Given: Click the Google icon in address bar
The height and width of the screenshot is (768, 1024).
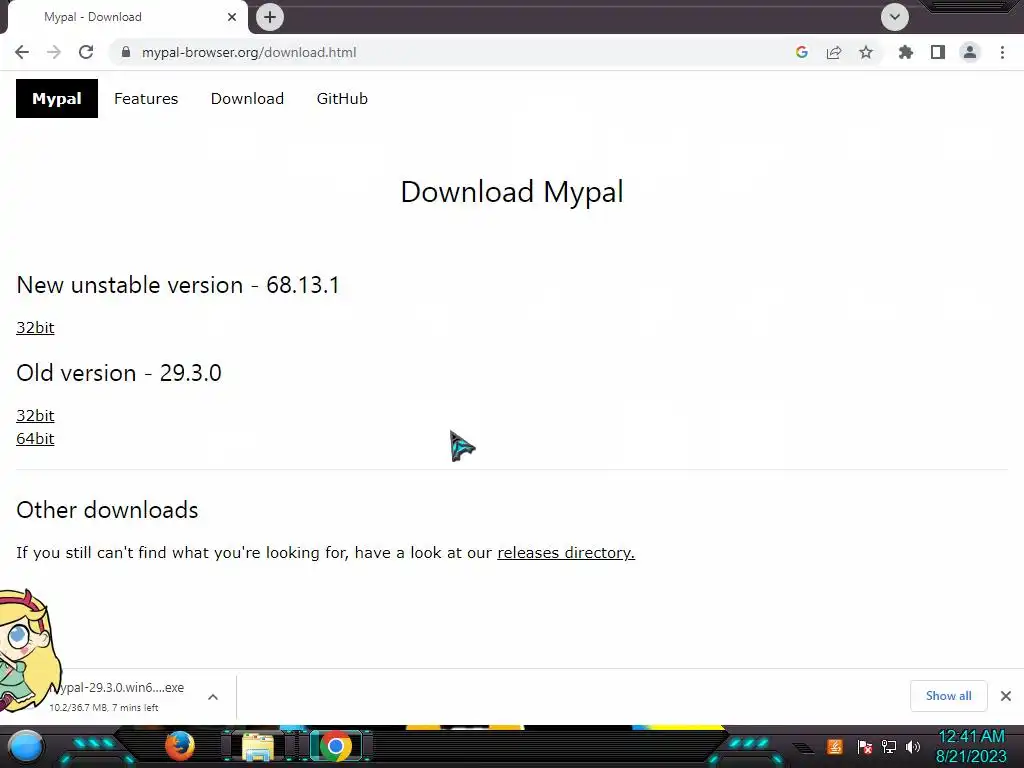Looking at the screenshot, I should (802, 52).
